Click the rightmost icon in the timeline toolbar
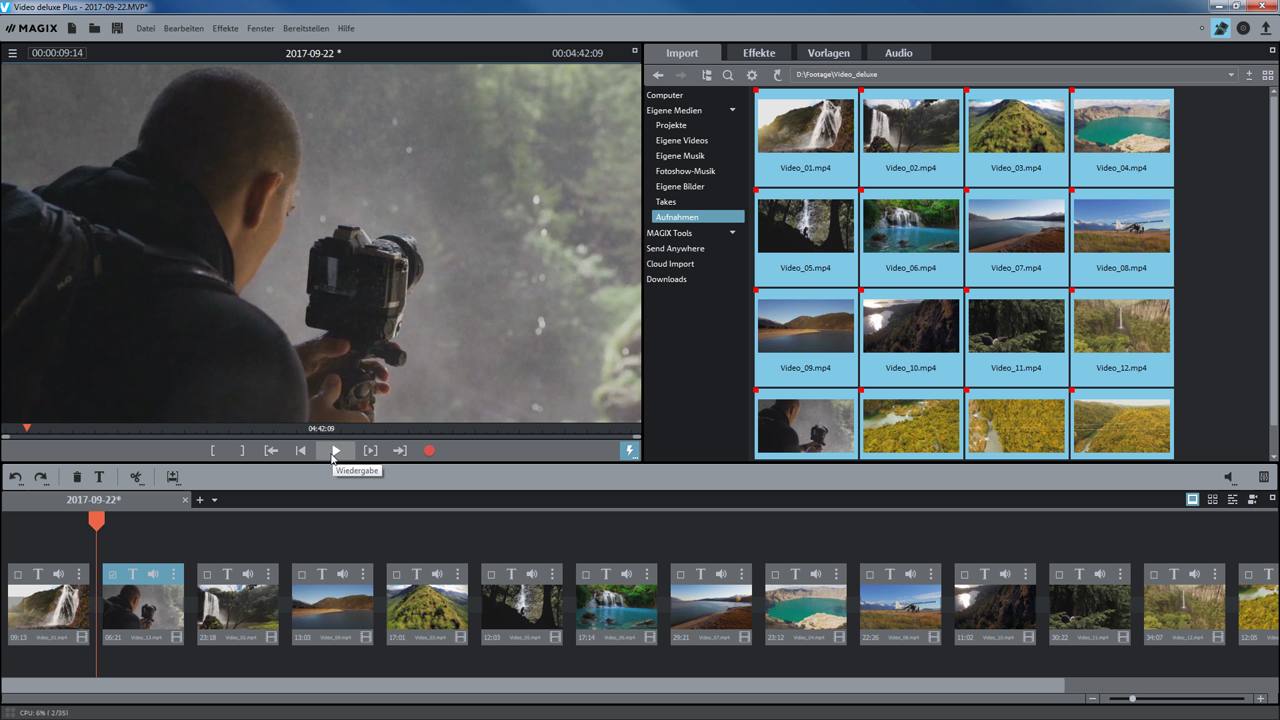Screen dimensions: 1280x720 1264,478
